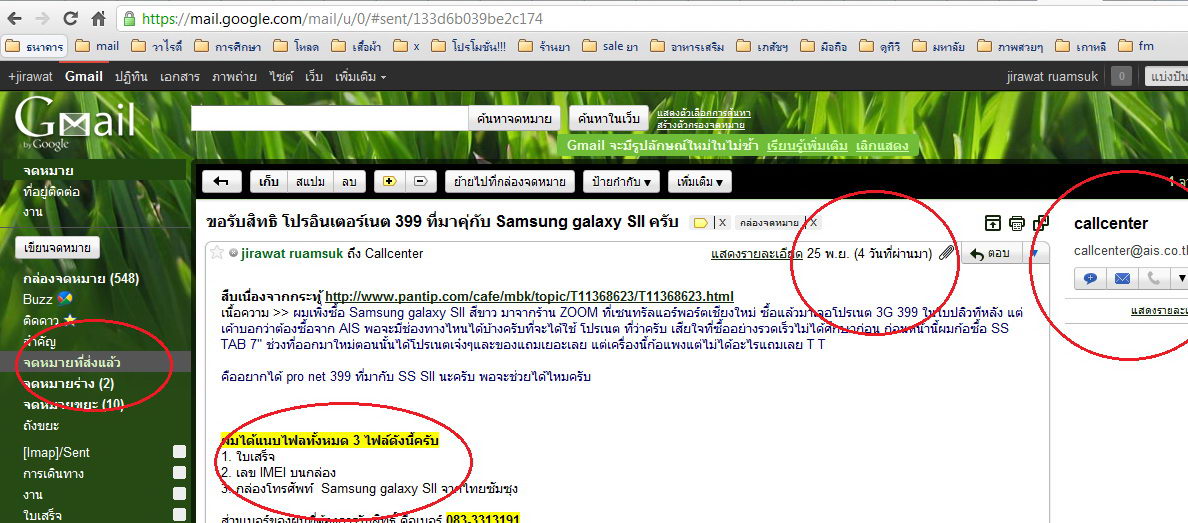Start a chat with callcenter via speech-bubble icon
This screenshot has height=523, width=1188.
[x=1091, y=278]
